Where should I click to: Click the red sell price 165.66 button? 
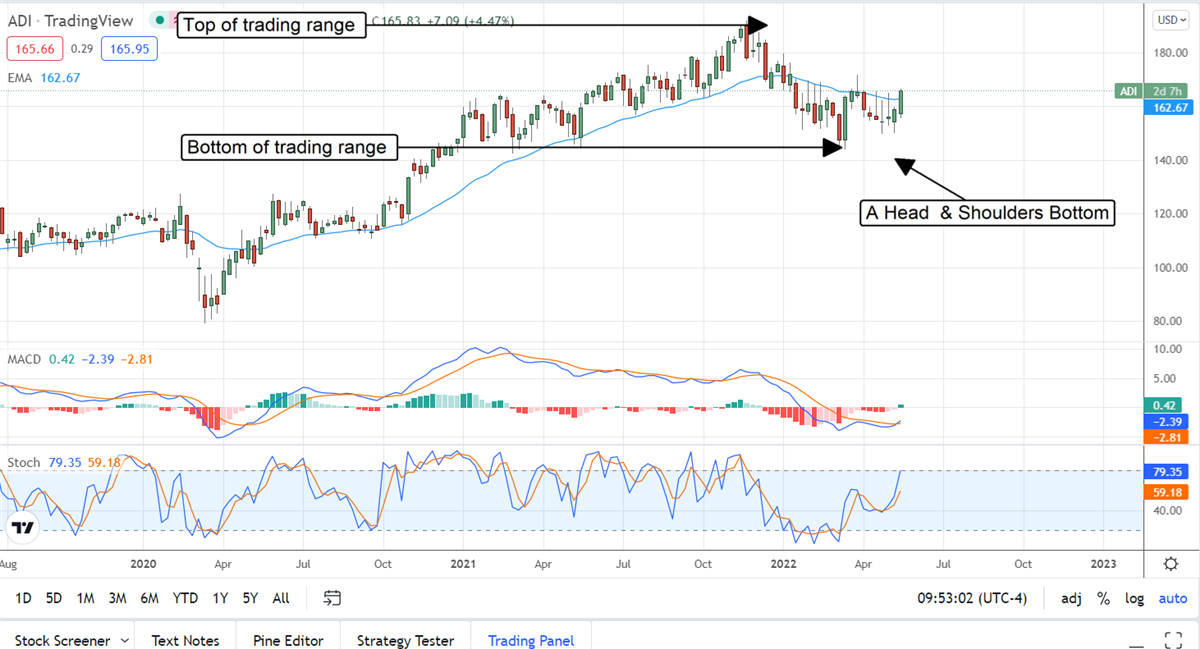pos(35,48)
